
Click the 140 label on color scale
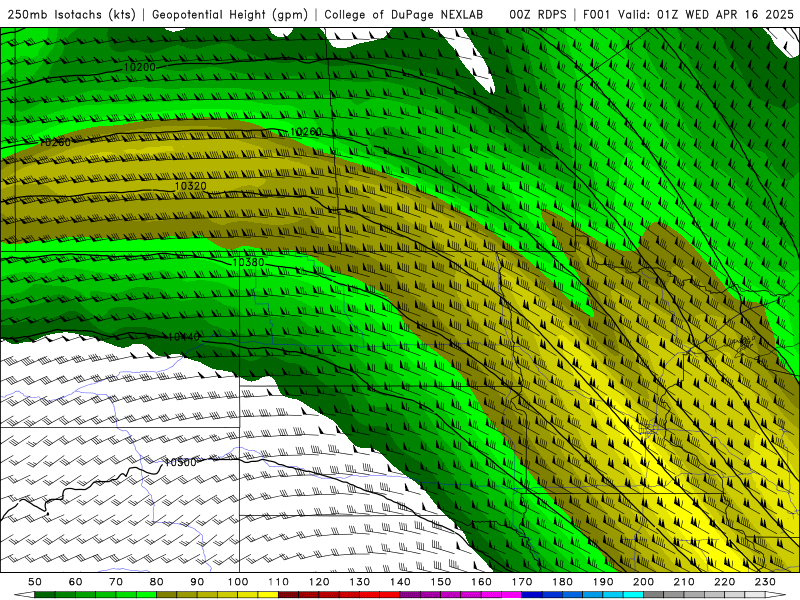[400, 582]
